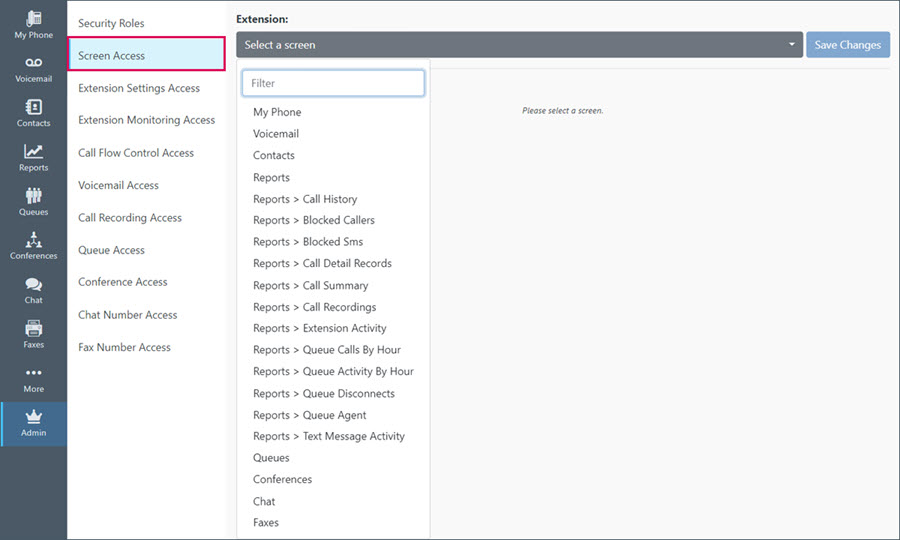This screenshot has width=900, height=540.
Task: Open the Chat bubble sidebar icon
Action: [x=33, y=284]
